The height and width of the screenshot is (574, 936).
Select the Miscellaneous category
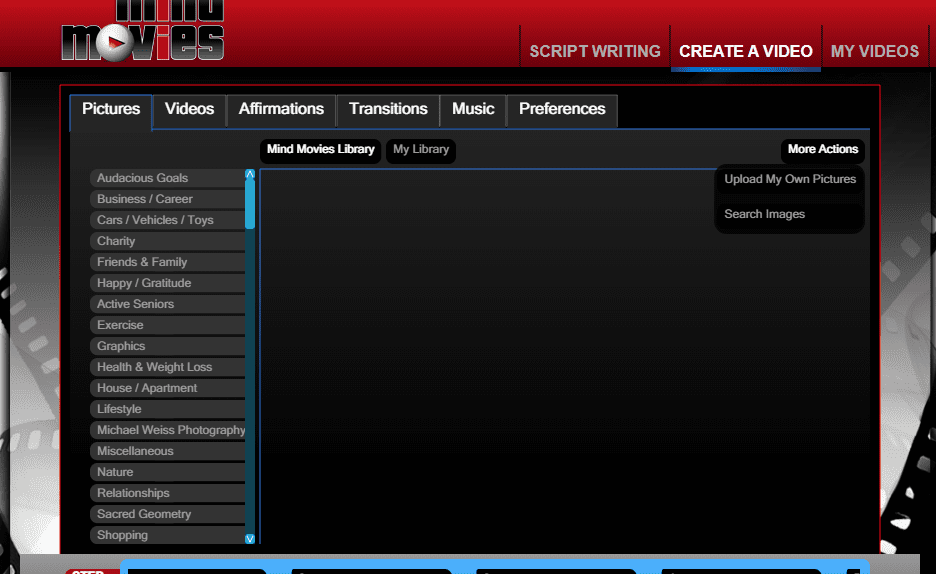tap(168, 451)
